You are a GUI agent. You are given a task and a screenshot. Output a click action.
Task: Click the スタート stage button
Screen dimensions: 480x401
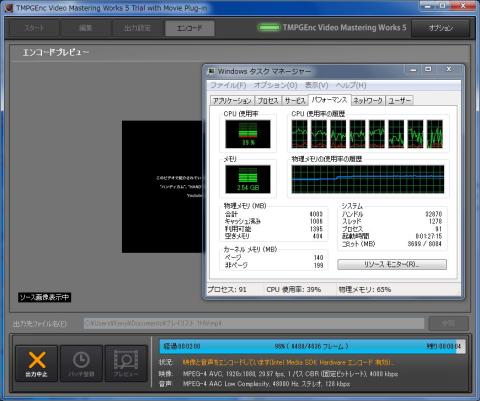point(34,28)
